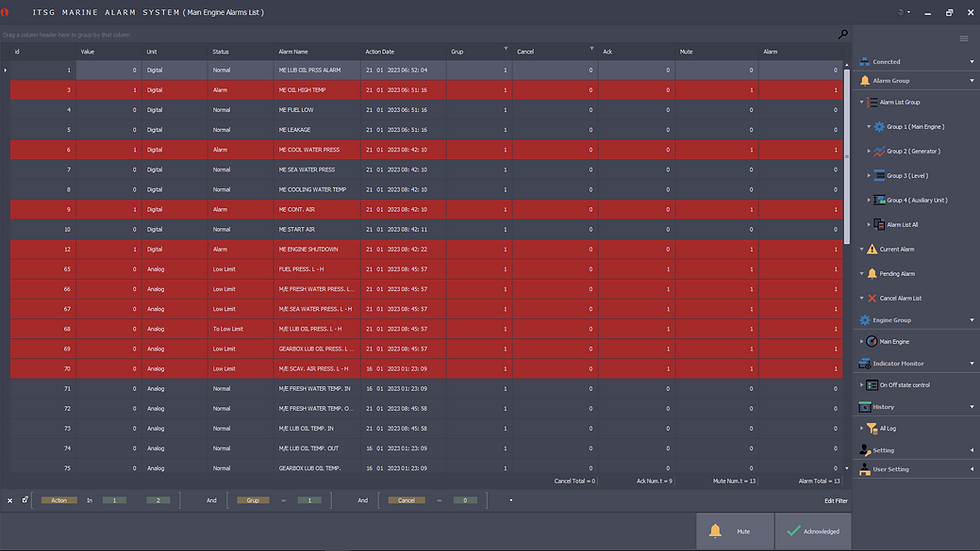The width and height of the screenshot is (980, 551).
Task: Click the Alarm List All icon
Action: [879, 224]
